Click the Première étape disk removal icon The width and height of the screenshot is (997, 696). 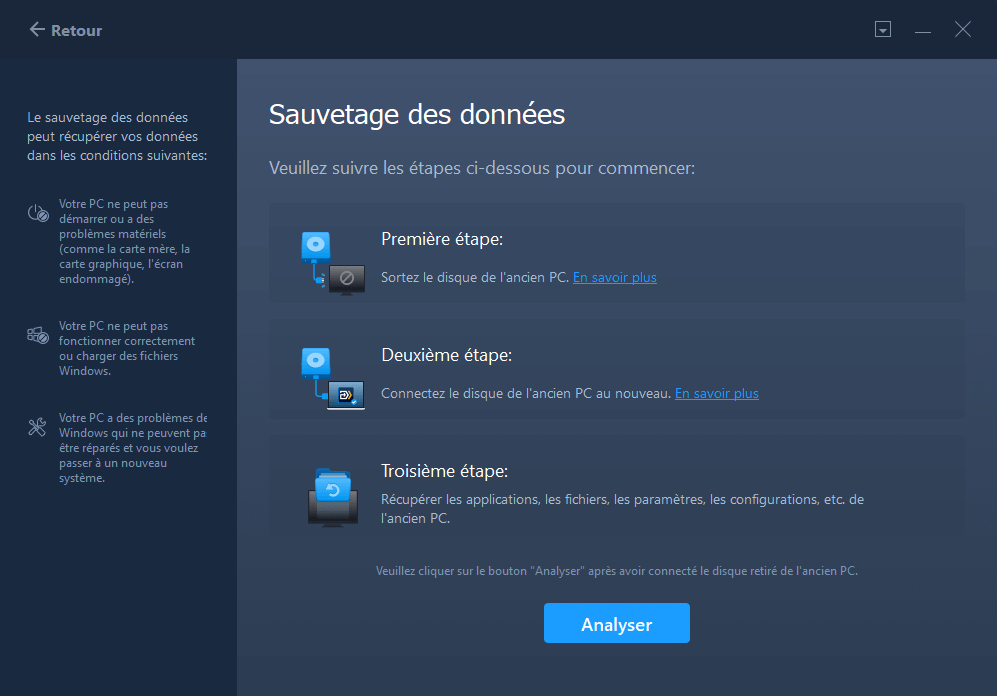tap(332, 264)
